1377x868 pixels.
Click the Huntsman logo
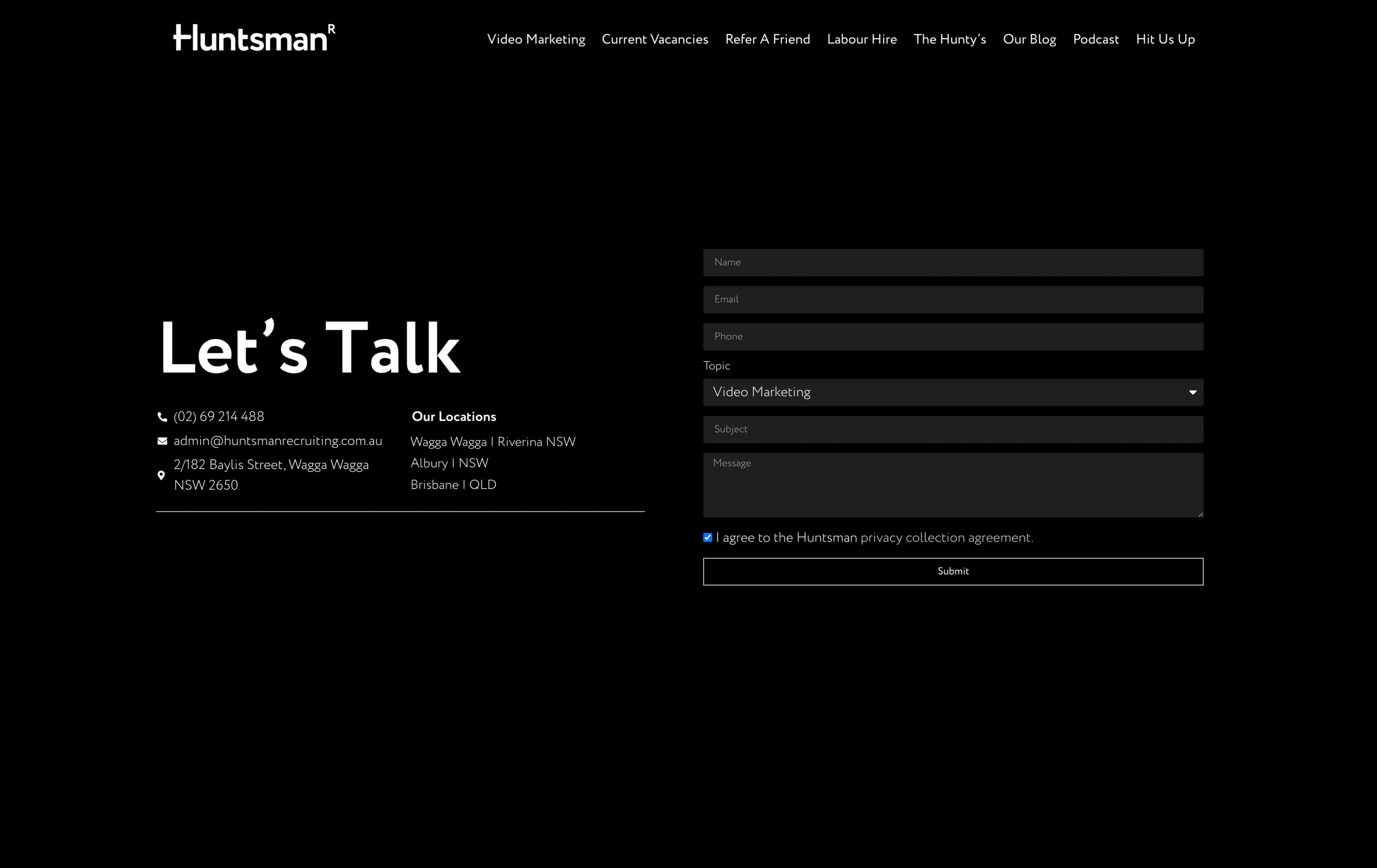click(x=254, y=38)
